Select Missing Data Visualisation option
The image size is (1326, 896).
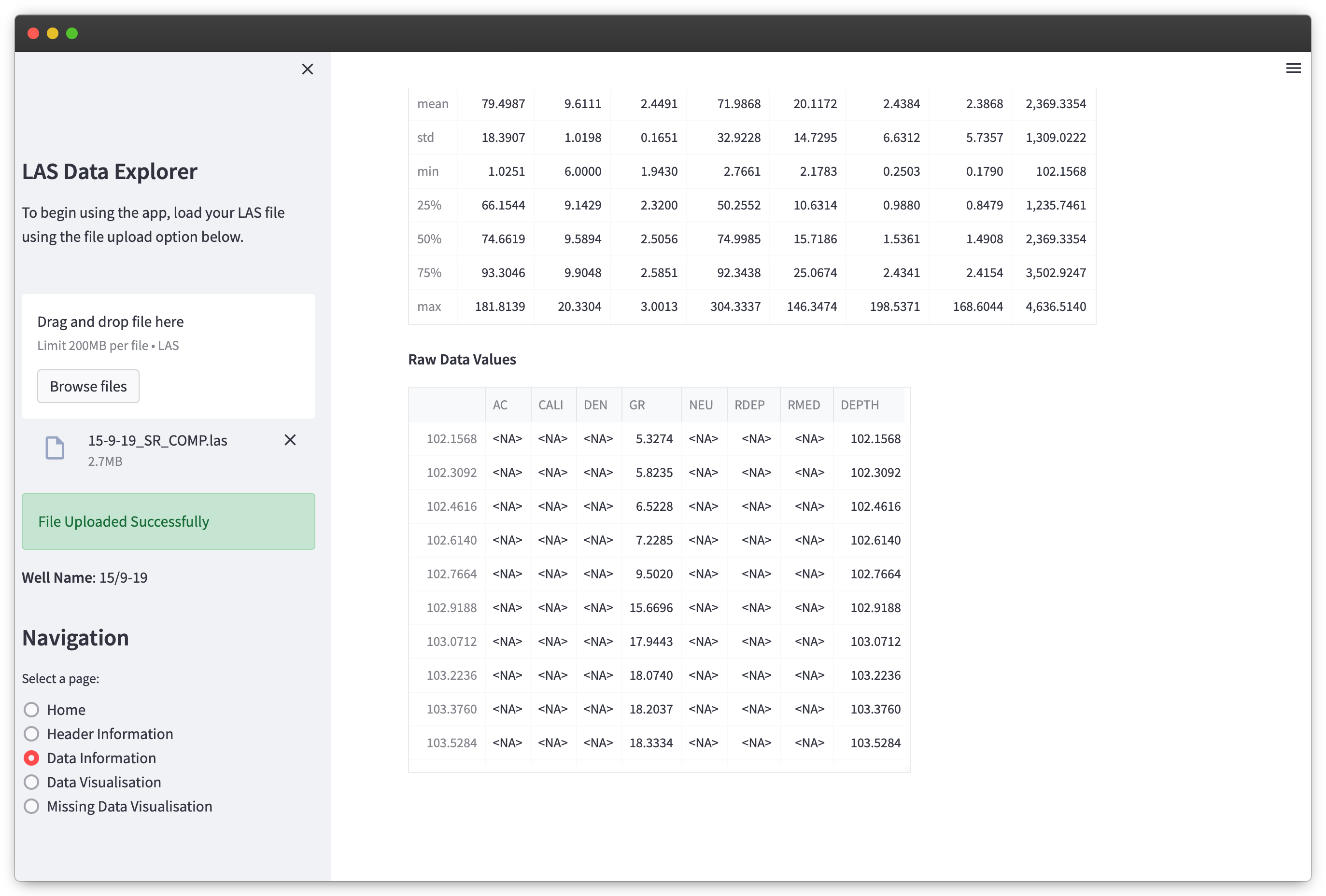tap(31, 806)
